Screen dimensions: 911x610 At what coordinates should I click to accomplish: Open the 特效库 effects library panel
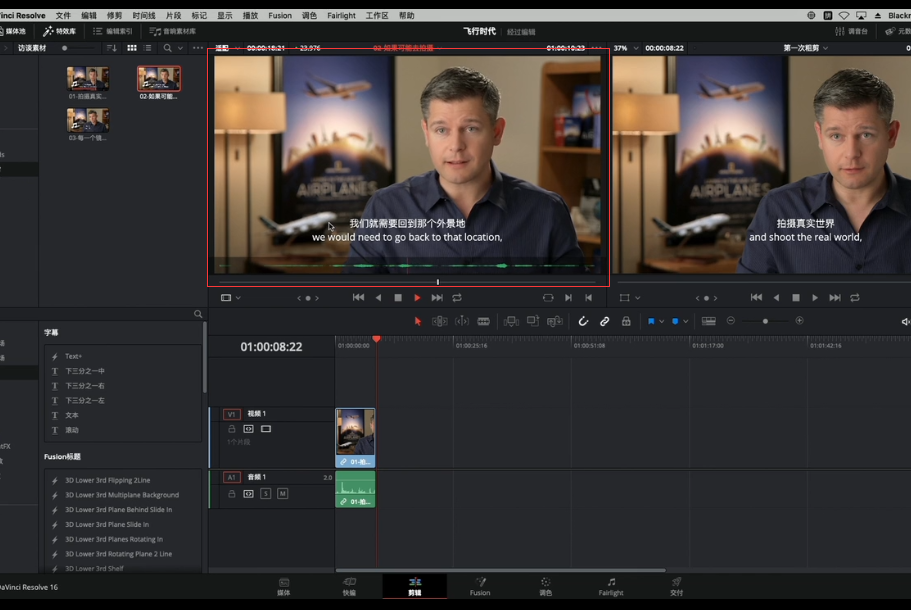click(60, 31)
